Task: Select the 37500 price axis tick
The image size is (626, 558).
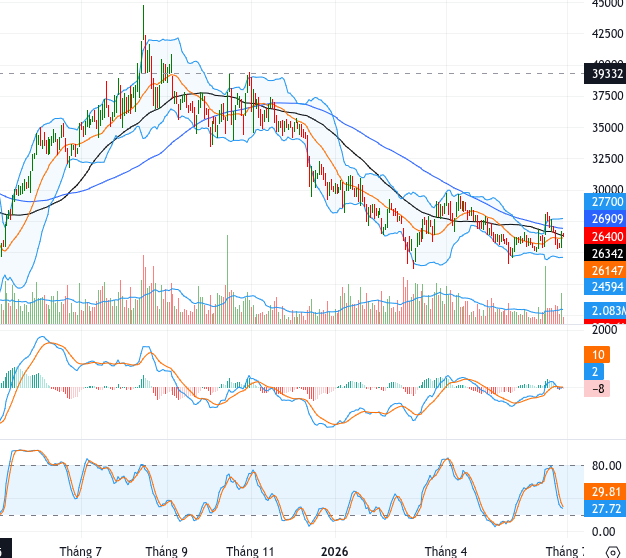Action: tap(607, 96)
